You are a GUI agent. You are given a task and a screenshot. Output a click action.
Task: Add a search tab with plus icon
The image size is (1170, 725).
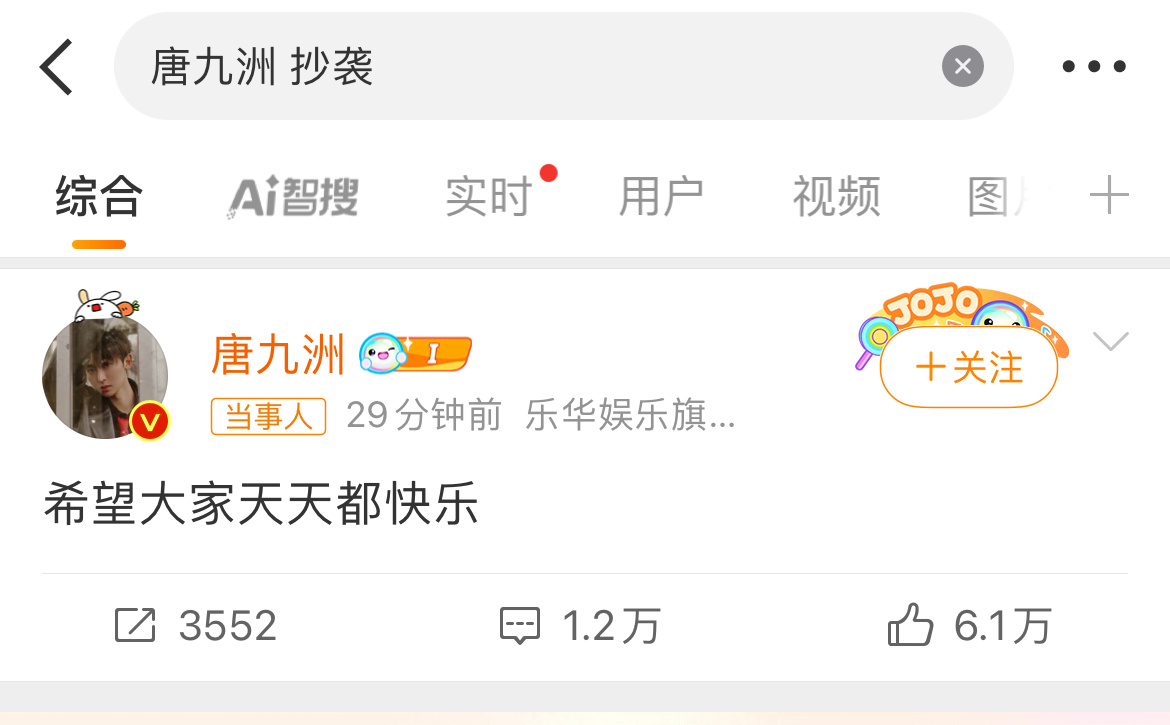coord(1109,195)
